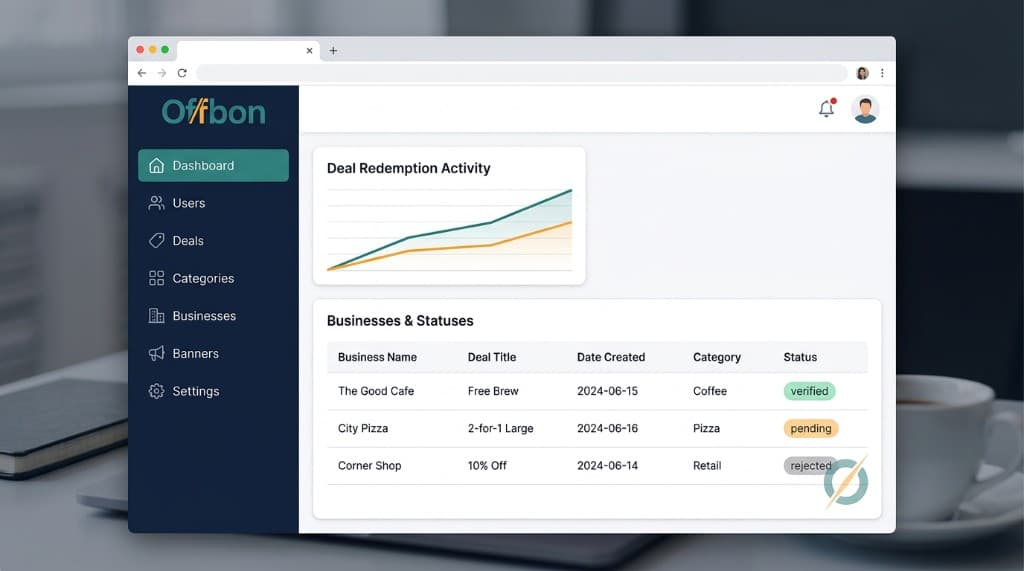Click the building icon beside Businesses
1024x571 pixels.
coord(156,316)
